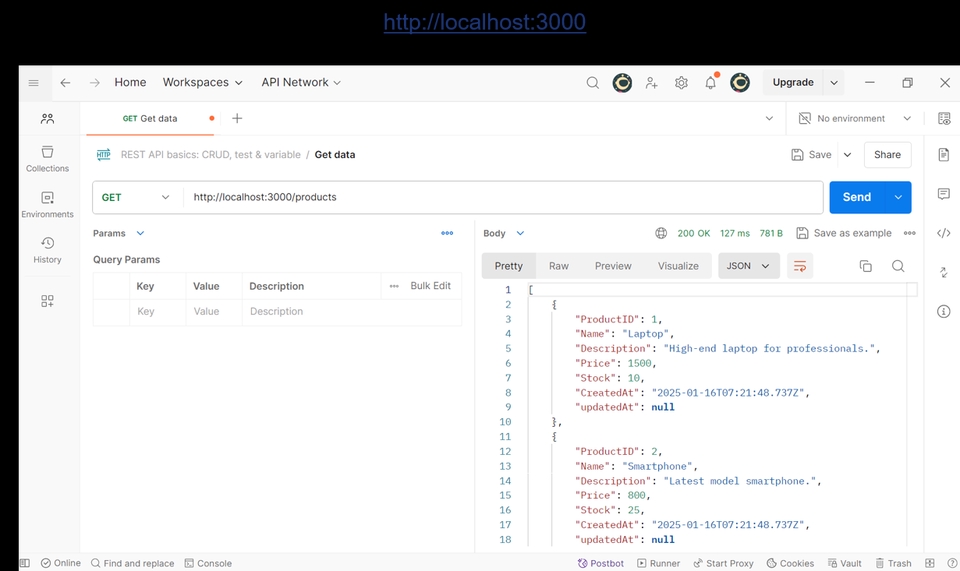
Task: Open Find and replace
Action: (x=132, y=563)
